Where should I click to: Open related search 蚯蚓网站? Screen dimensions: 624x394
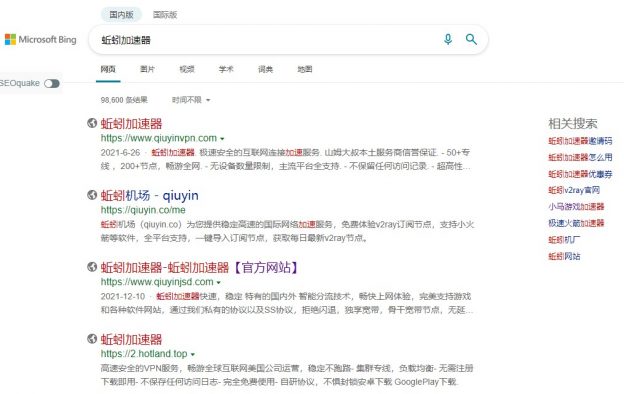564,256
